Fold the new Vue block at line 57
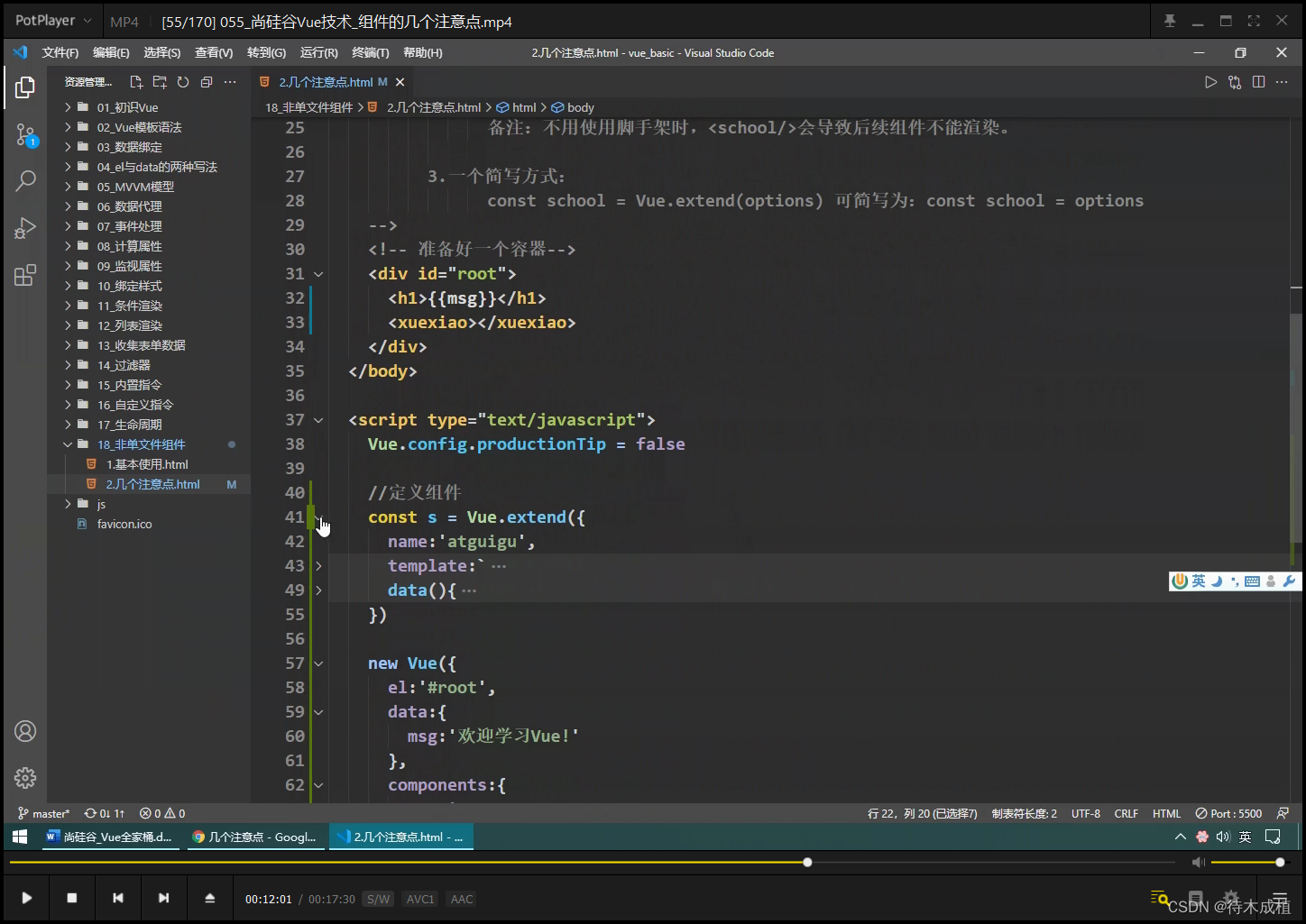The image size is (1306, 924). point(318,663)
